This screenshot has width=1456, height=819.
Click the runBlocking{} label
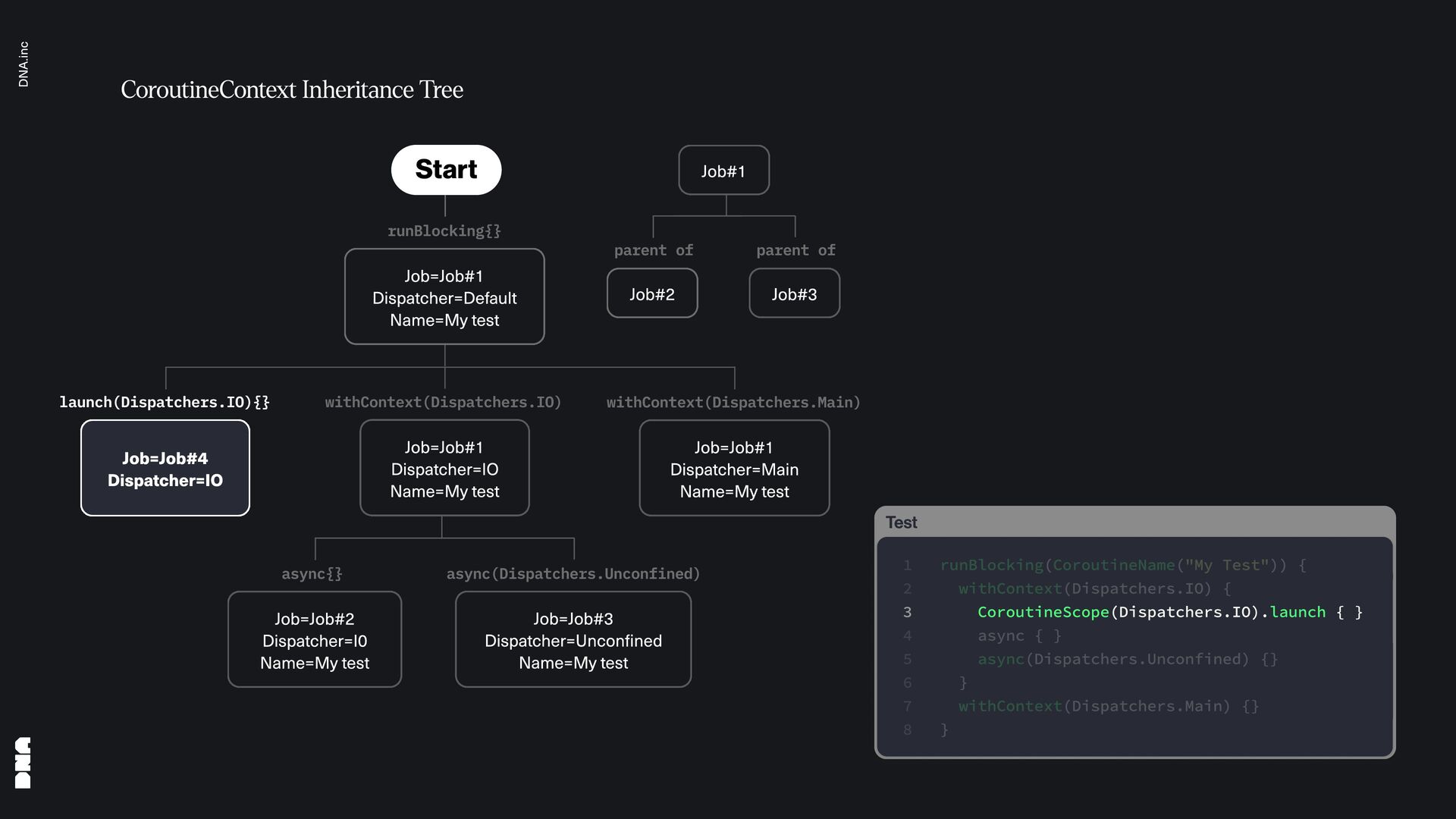[x=444, y=231]
